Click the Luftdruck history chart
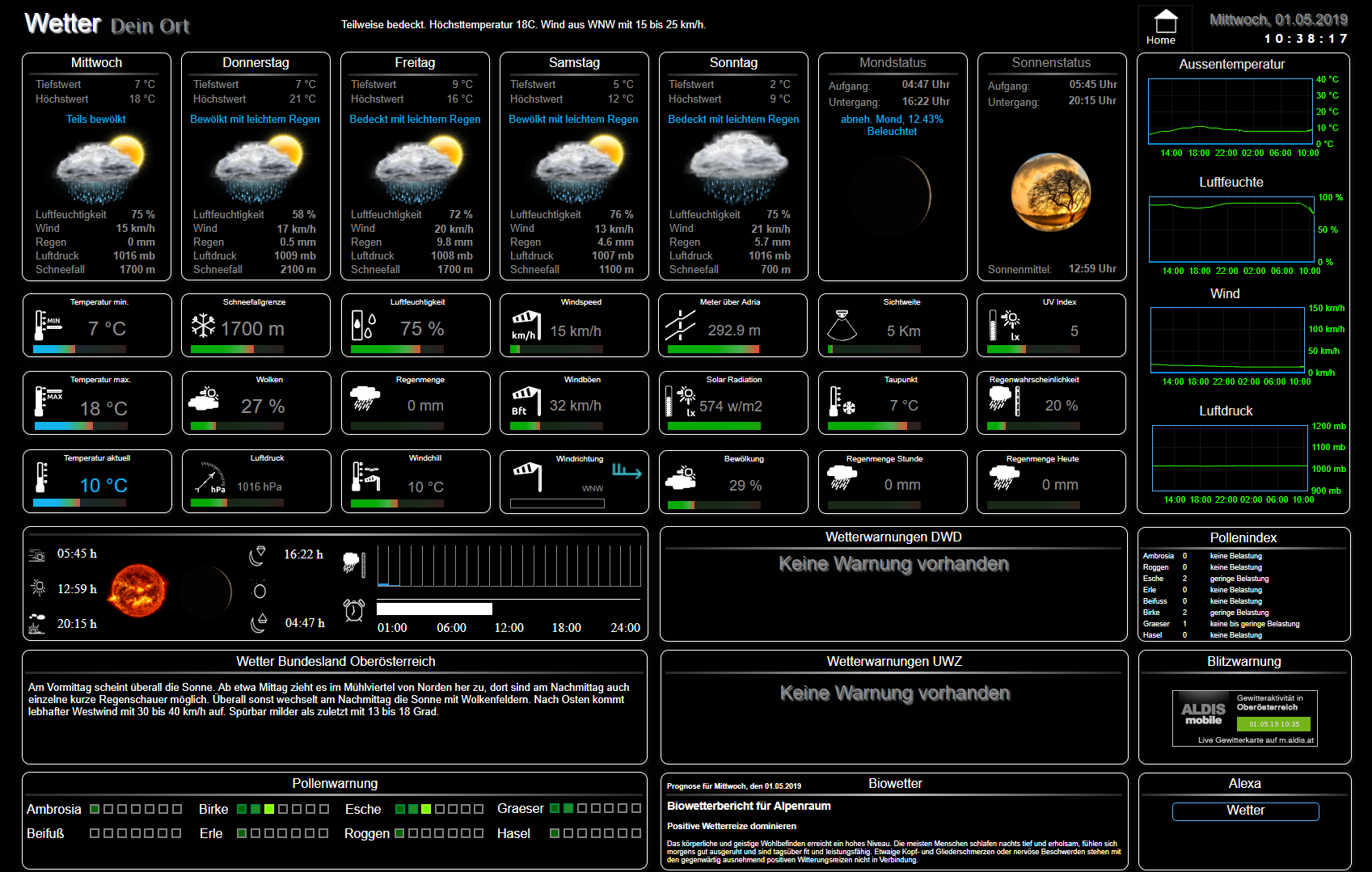This screenshot has width=1372, height=872. coord(1230,457)
